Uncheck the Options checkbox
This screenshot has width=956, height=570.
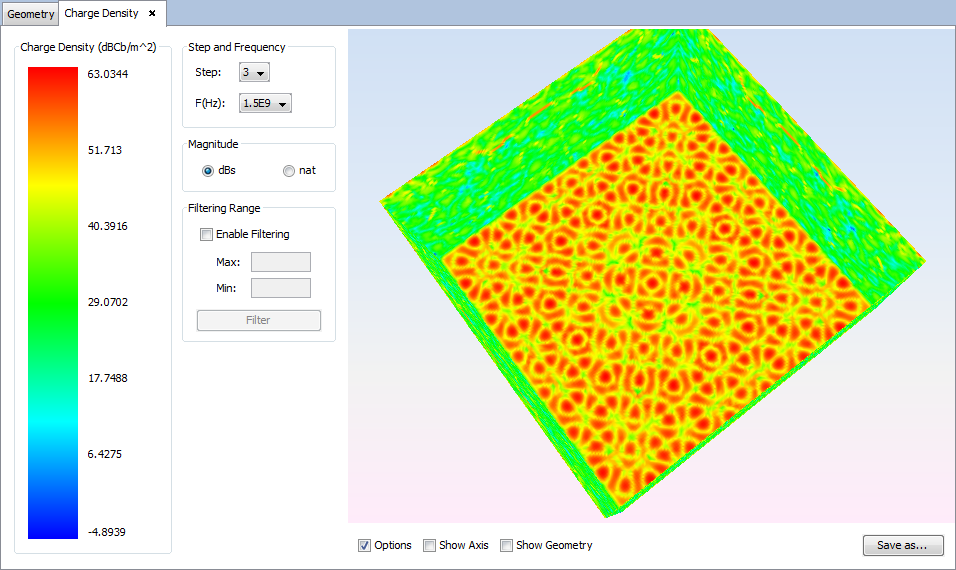point(364,545)
